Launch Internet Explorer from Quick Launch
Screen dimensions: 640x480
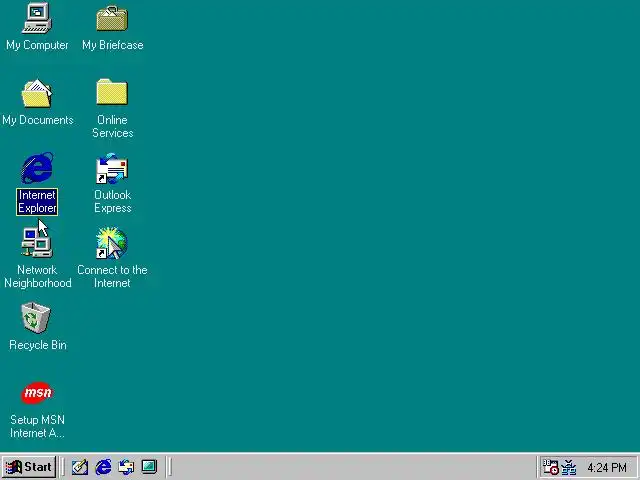(x=103, y=467)
